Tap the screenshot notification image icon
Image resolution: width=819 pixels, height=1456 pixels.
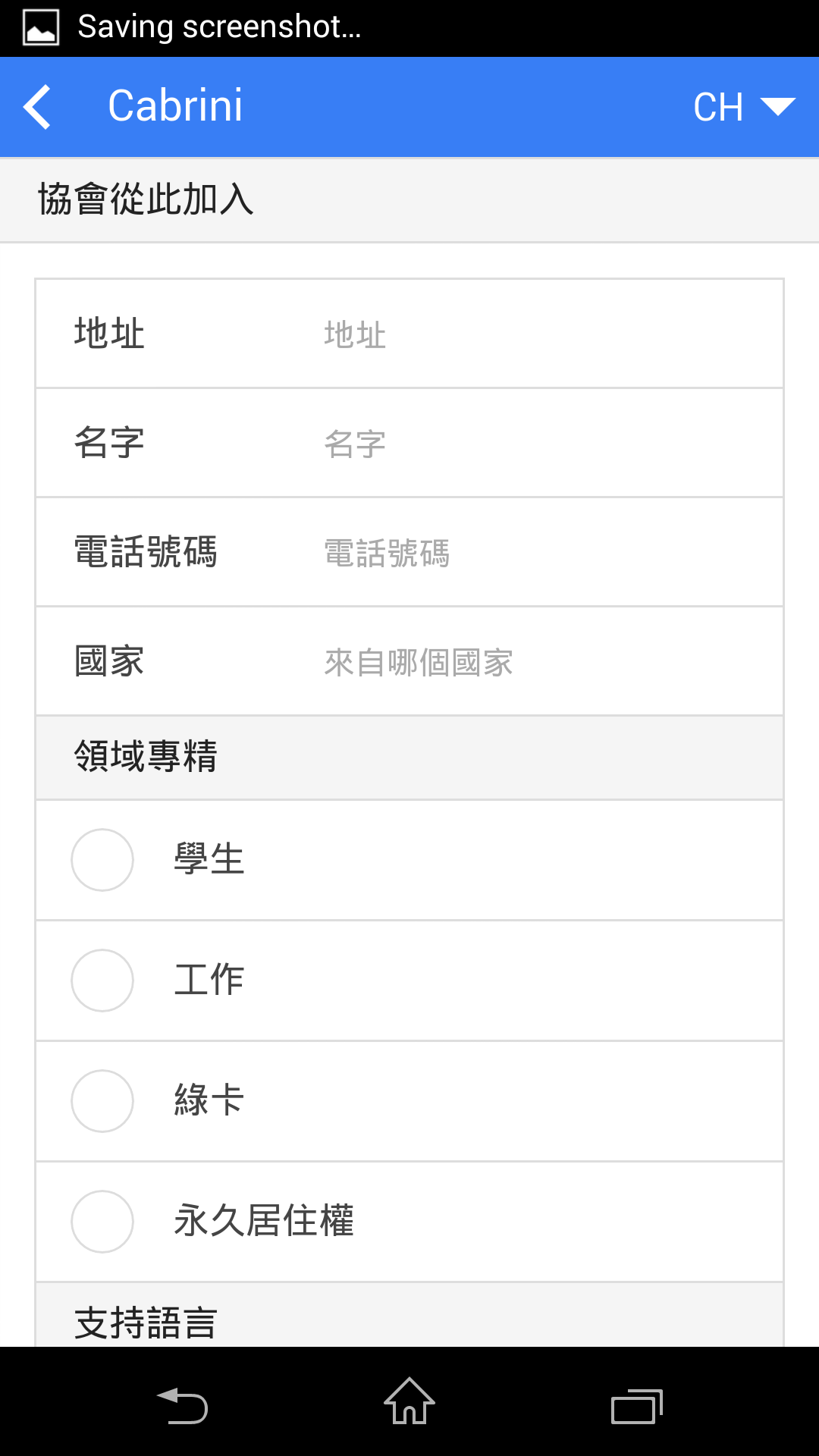(41, 28)
